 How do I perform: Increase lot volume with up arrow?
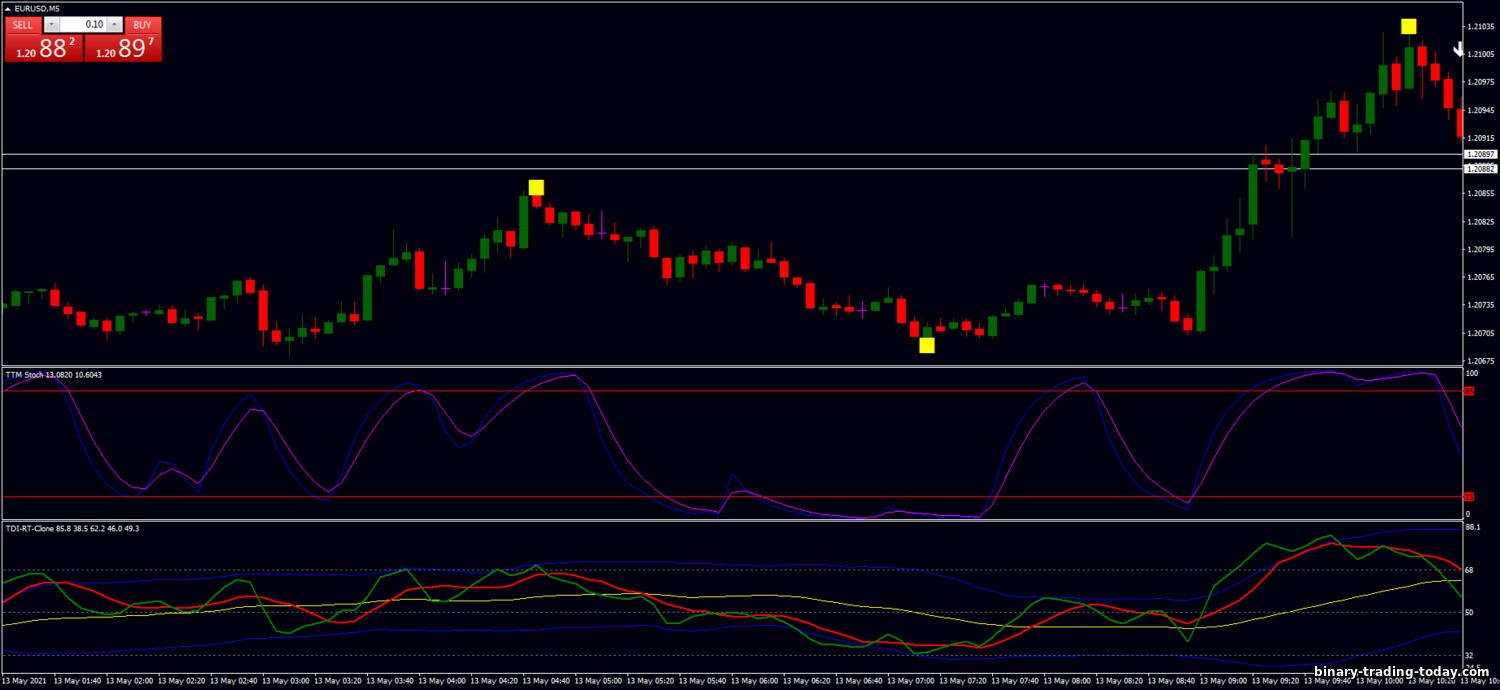click(x=115, y=24)
